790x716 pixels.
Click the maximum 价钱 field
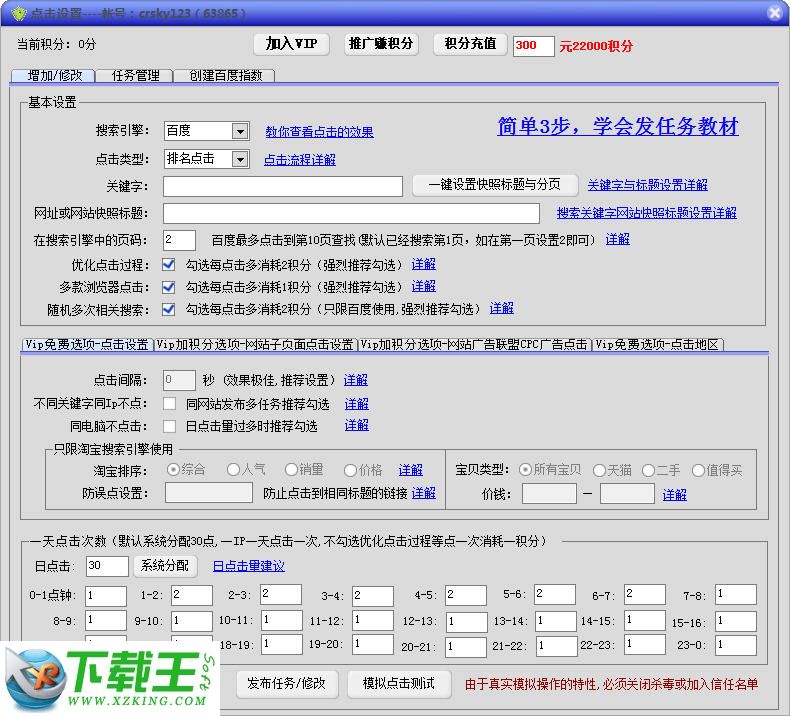pos(627,494)
